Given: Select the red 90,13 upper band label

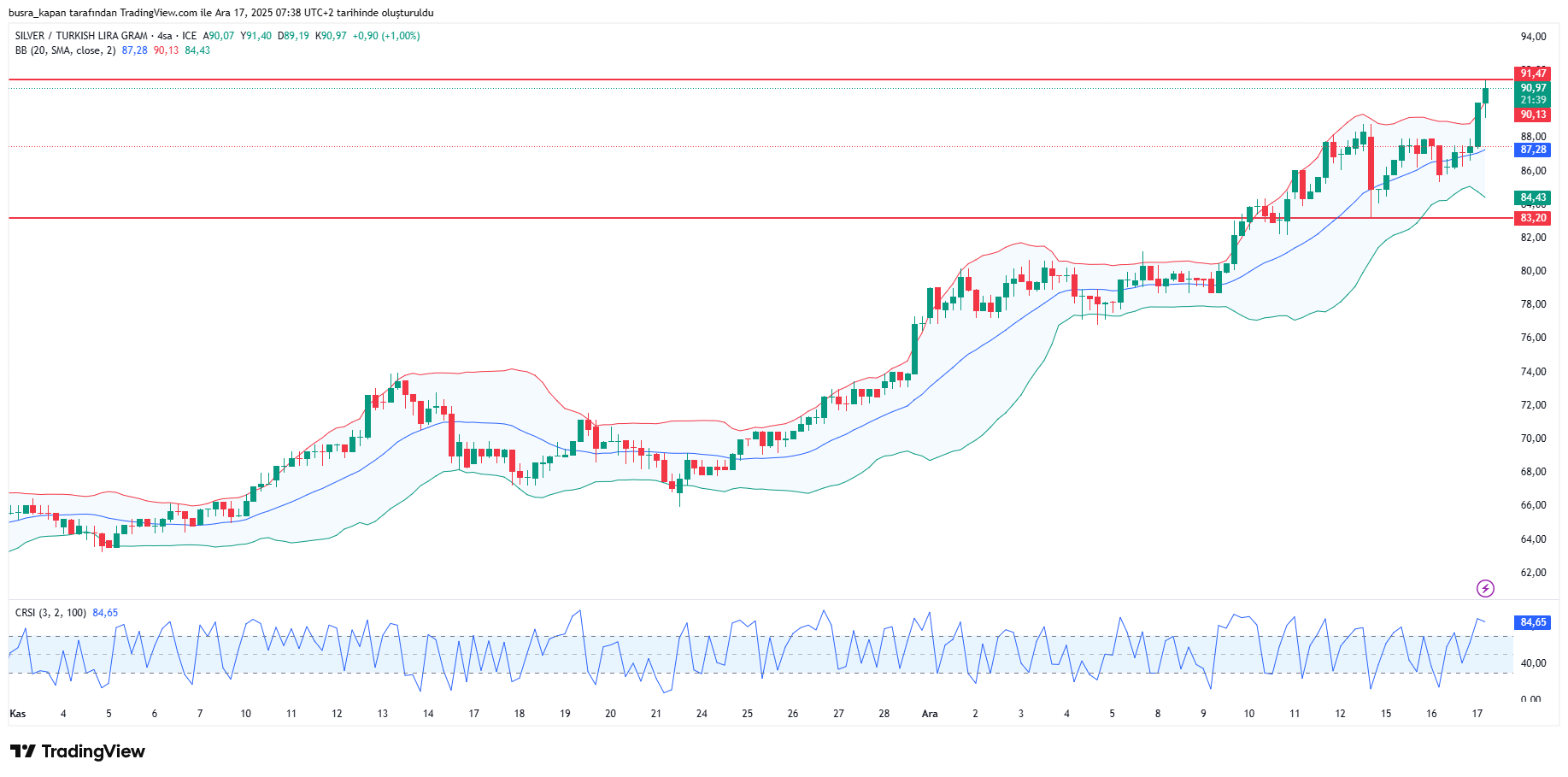Looking at the screenshot, I should [1533, 115].
